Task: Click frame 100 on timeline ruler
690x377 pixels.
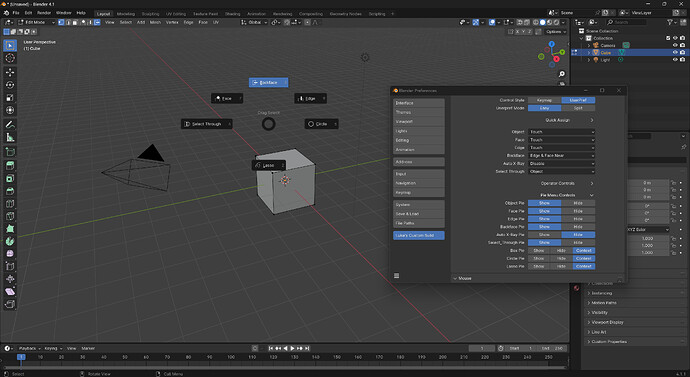Action: coord(231,357)
